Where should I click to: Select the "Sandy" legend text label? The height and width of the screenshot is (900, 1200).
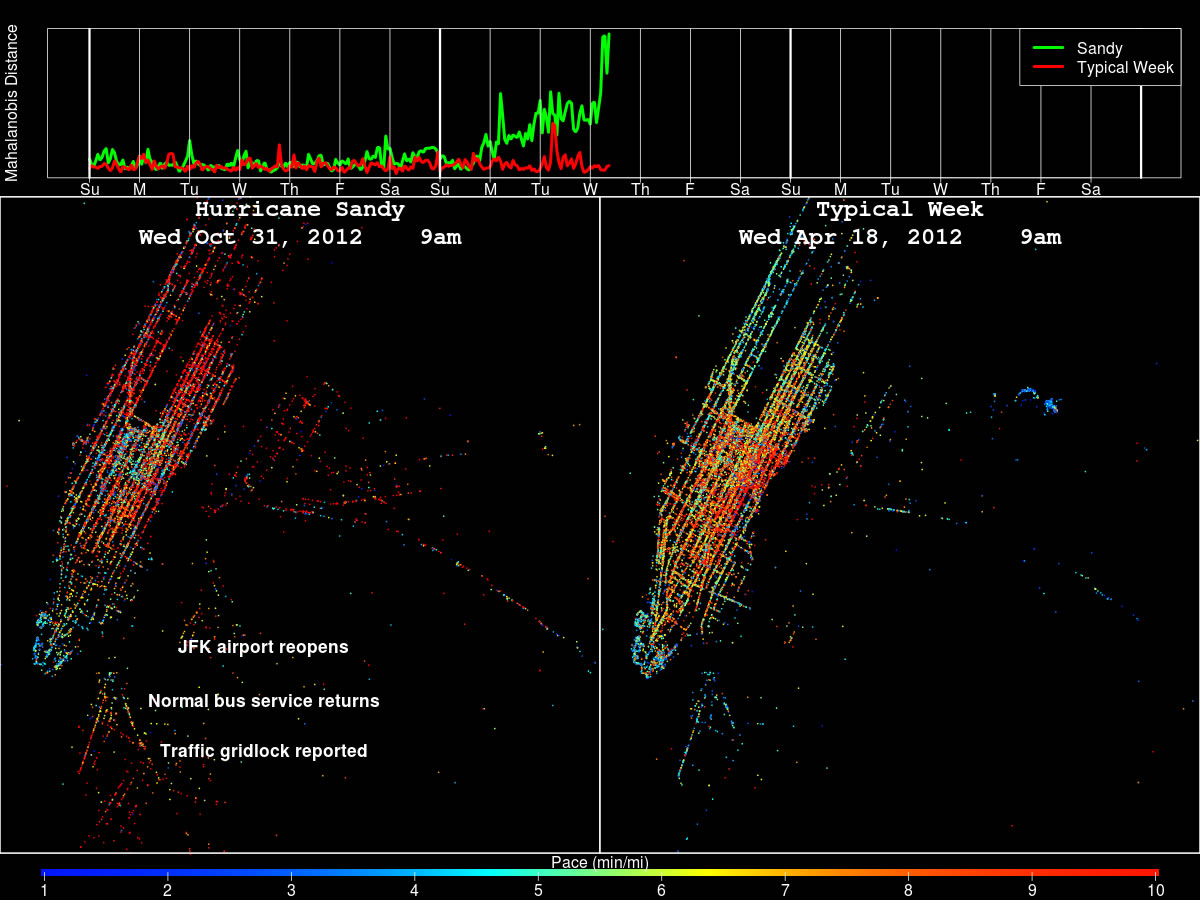(1099, 48)
